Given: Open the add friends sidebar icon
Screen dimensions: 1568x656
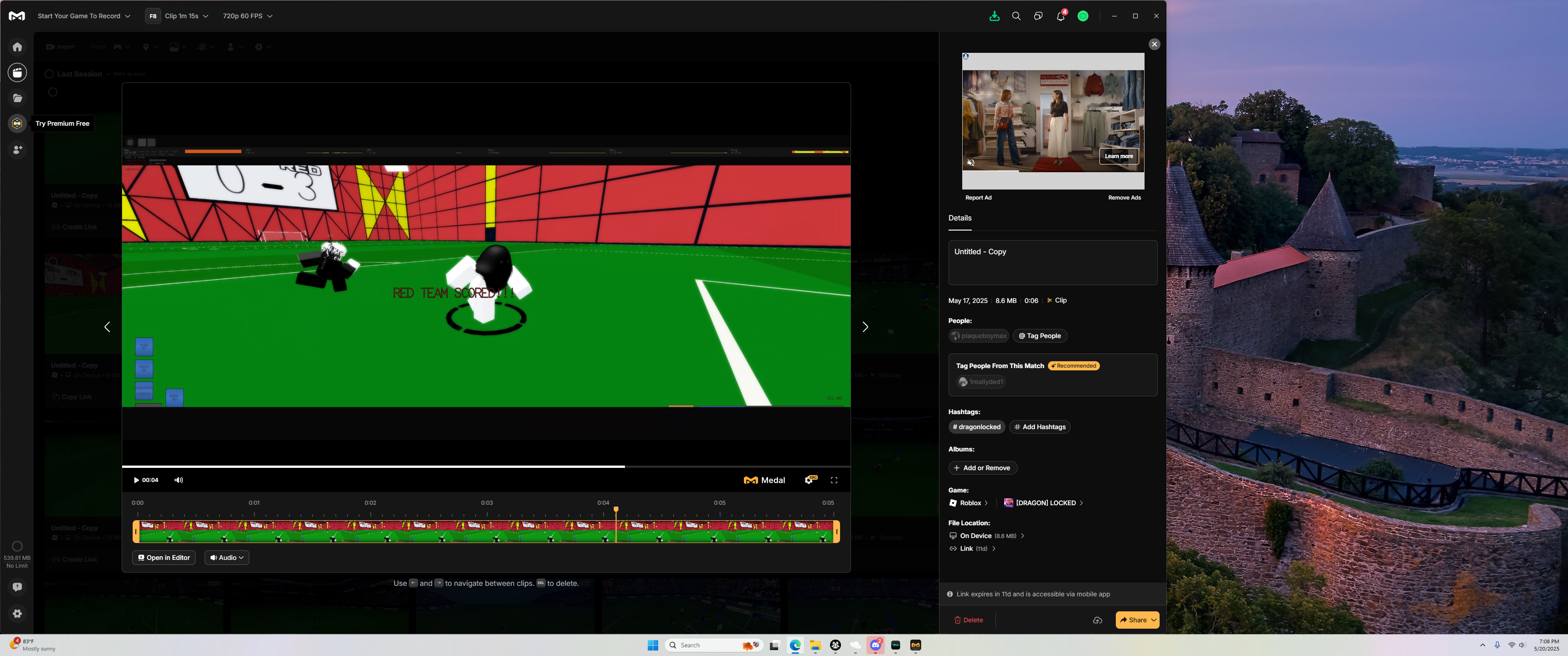Looking at the screenshot, I should pyautogui.click(x=17, y=149).
